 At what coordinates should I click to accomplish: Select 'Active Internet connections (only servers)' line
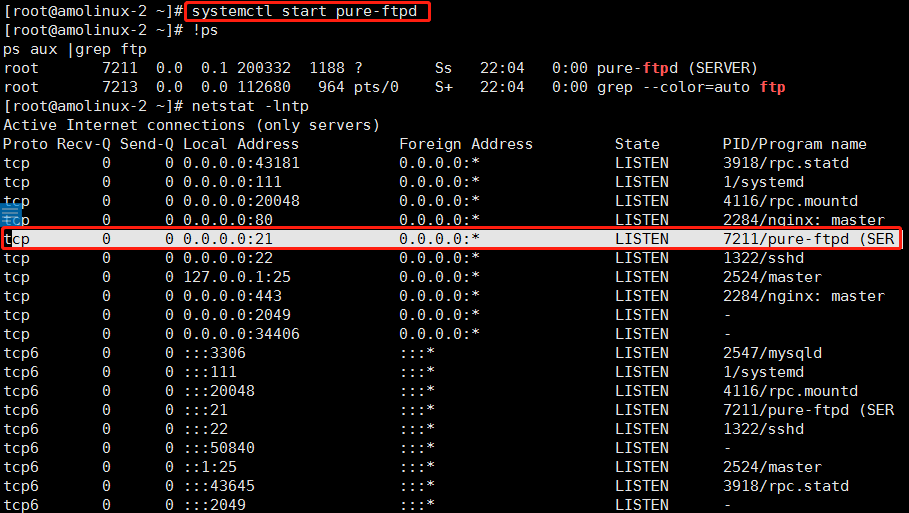coord(191,125)
